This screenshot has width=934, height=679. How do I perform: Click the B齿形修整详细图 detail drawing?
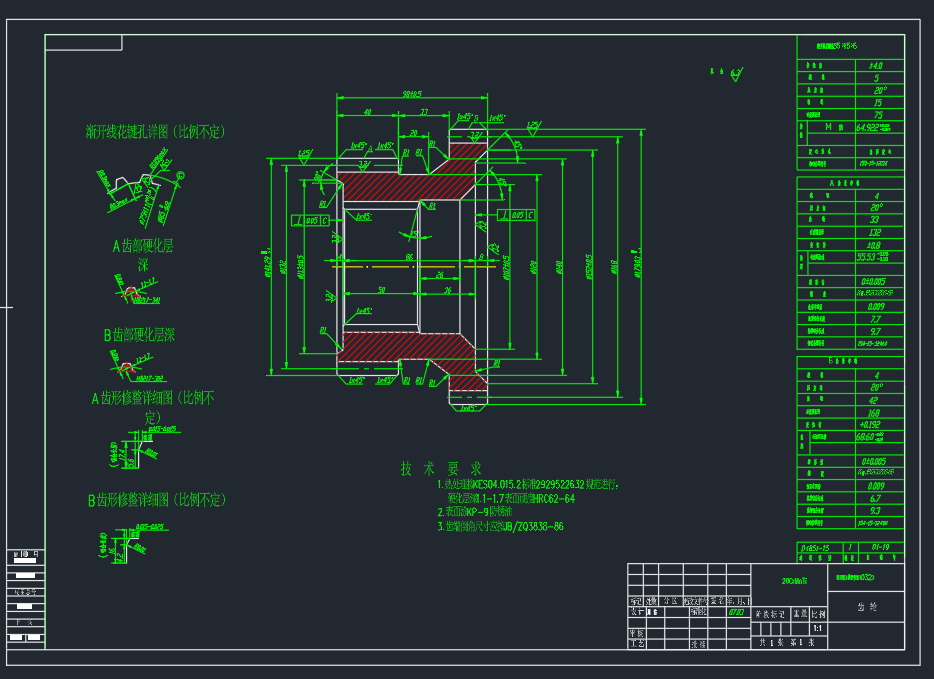(126, 545)
